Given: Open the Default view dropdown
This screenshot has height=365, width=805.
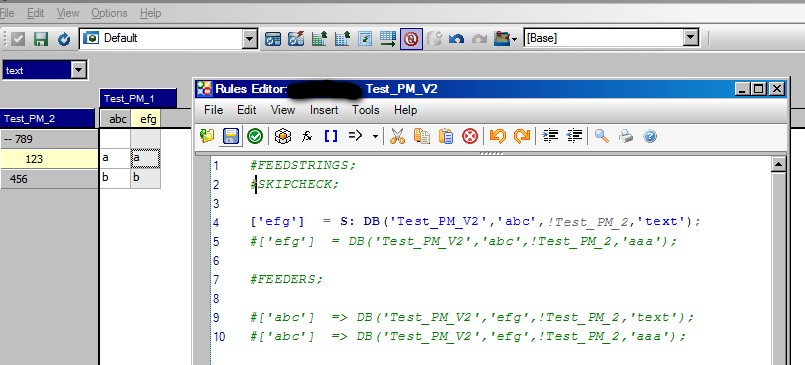Looking at the screenshot, I should [x=250, y=39].
